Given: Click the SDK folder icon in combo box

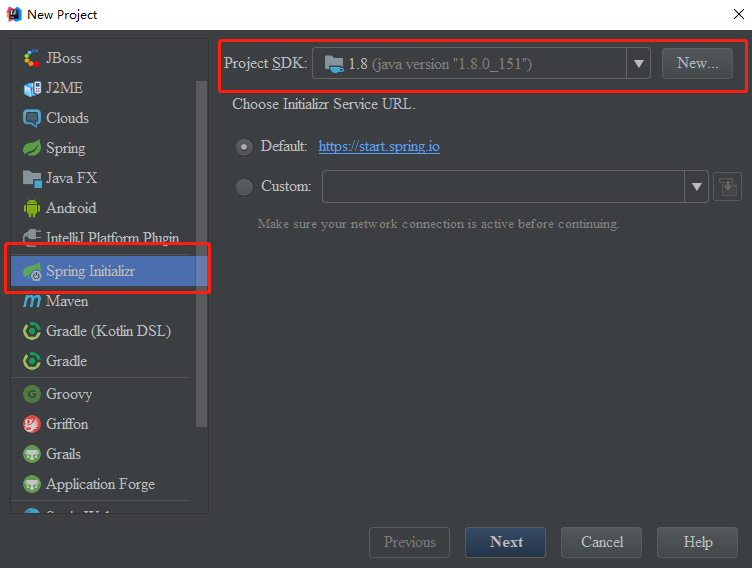Looking at the screenshot, I should (334, 63).
